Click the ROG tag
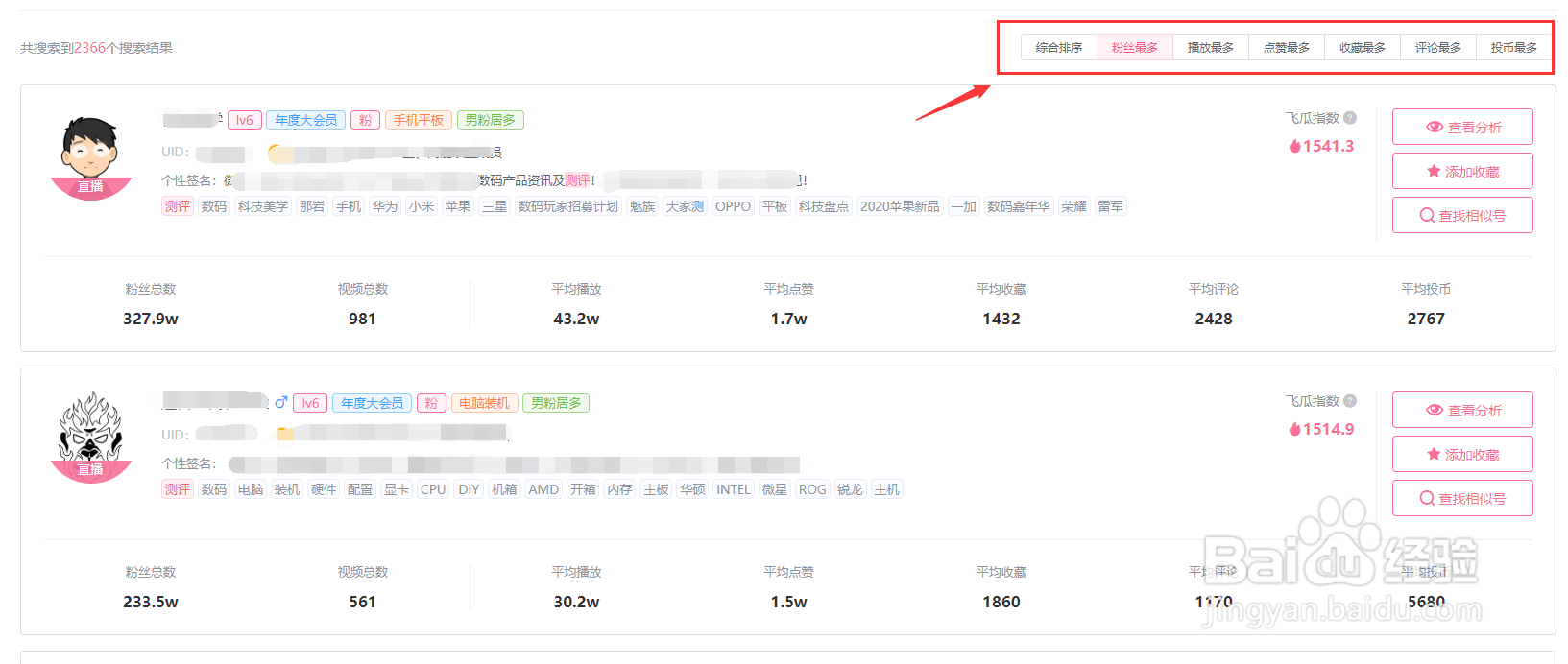The image size is (1568, 664). point(812,489)
